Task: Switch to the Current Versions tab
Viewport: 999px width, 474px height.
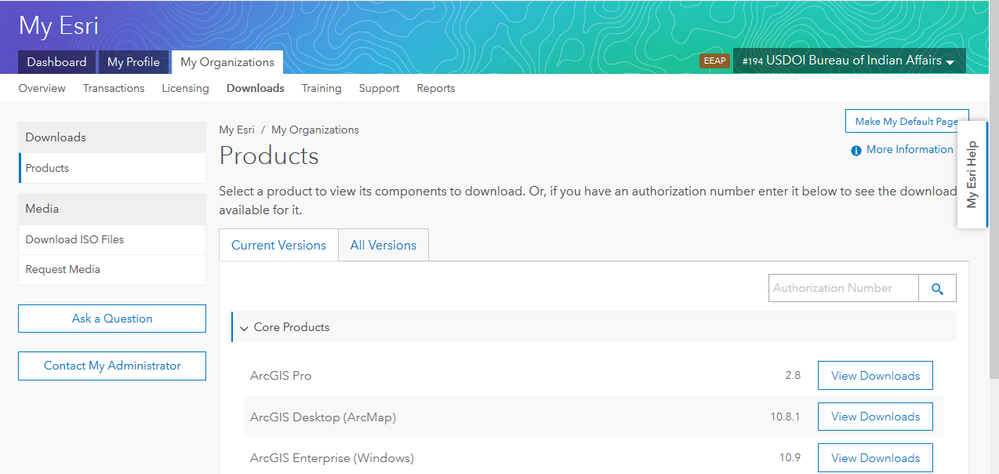Action: (278, 245)
